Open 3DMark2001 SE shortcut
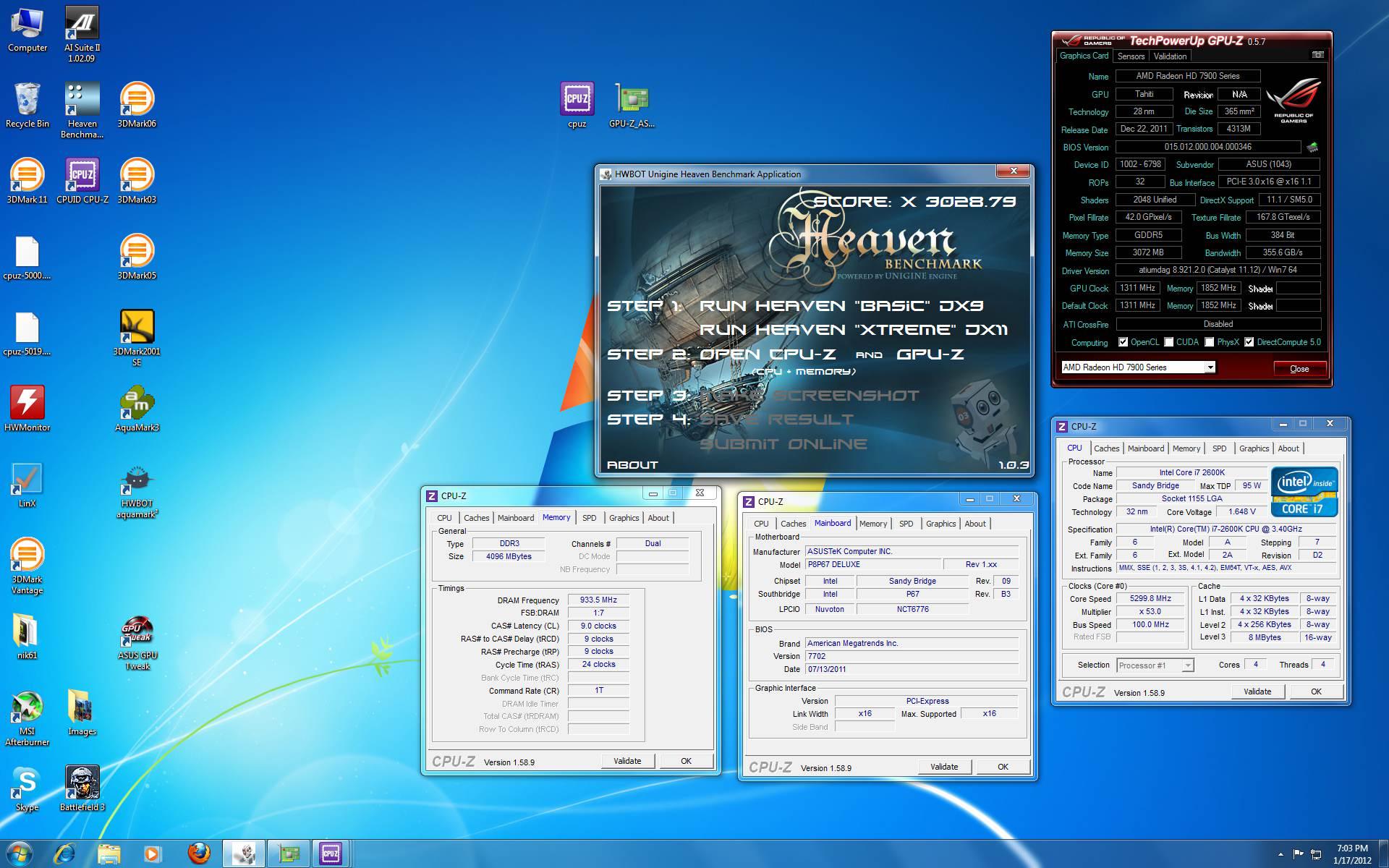The width and height of the screenshot is (1389, 868). click(x=137, y=338)
